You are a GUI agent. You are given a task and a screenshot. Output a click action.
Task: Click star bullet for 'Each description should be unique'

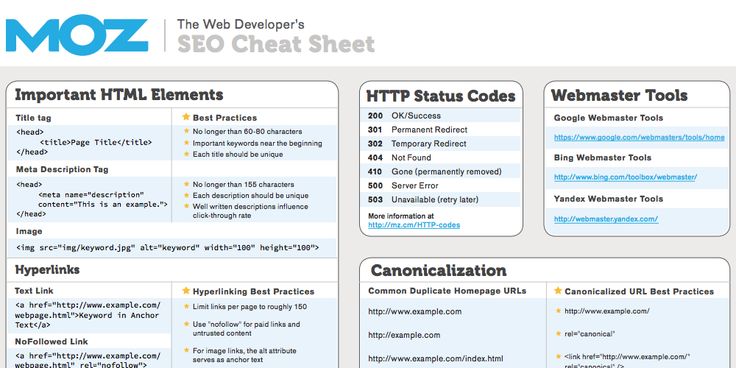click(186, 195)
